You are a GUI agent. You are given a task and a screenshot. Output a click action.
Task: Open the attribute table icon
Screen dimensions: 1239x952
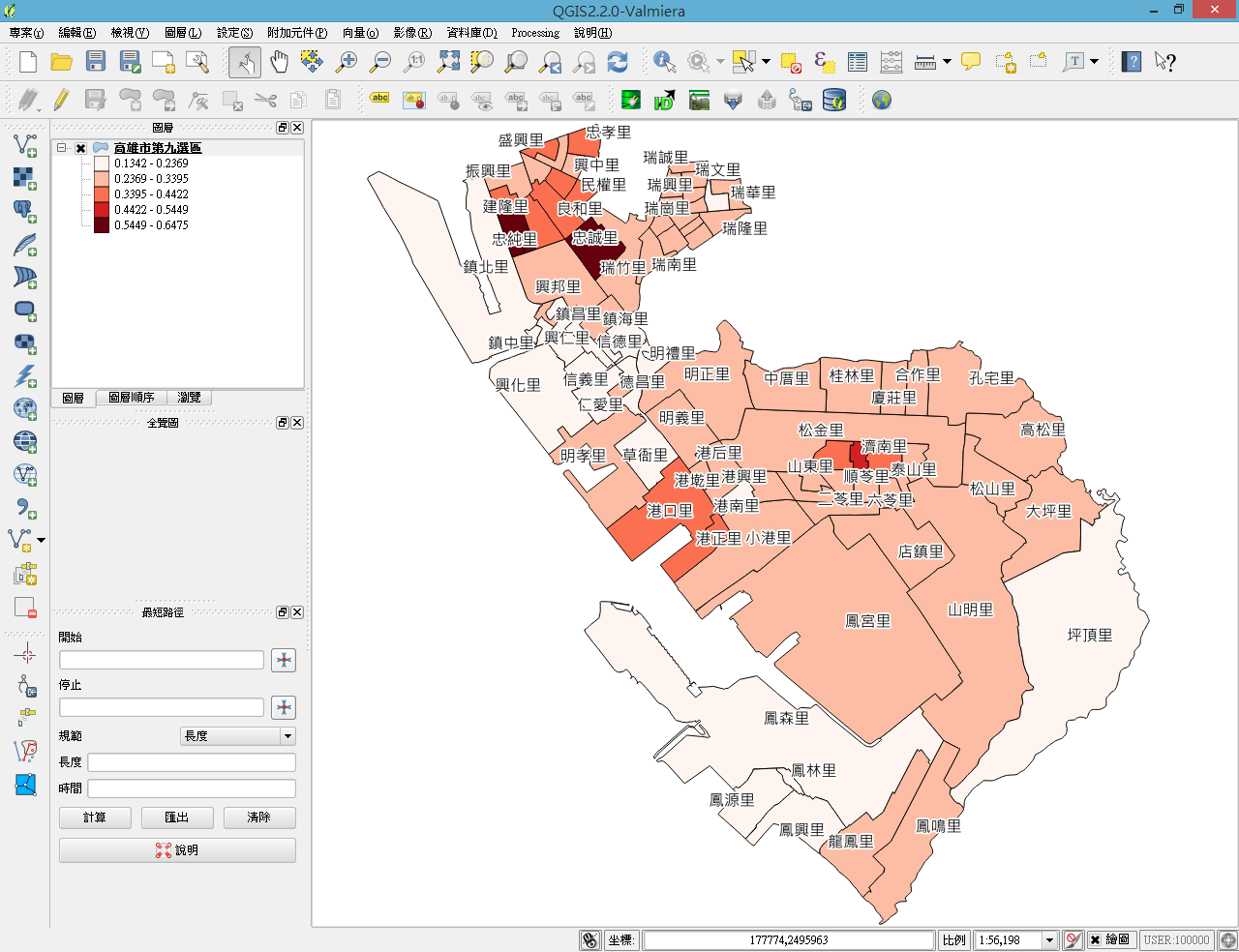coord(858,62)
